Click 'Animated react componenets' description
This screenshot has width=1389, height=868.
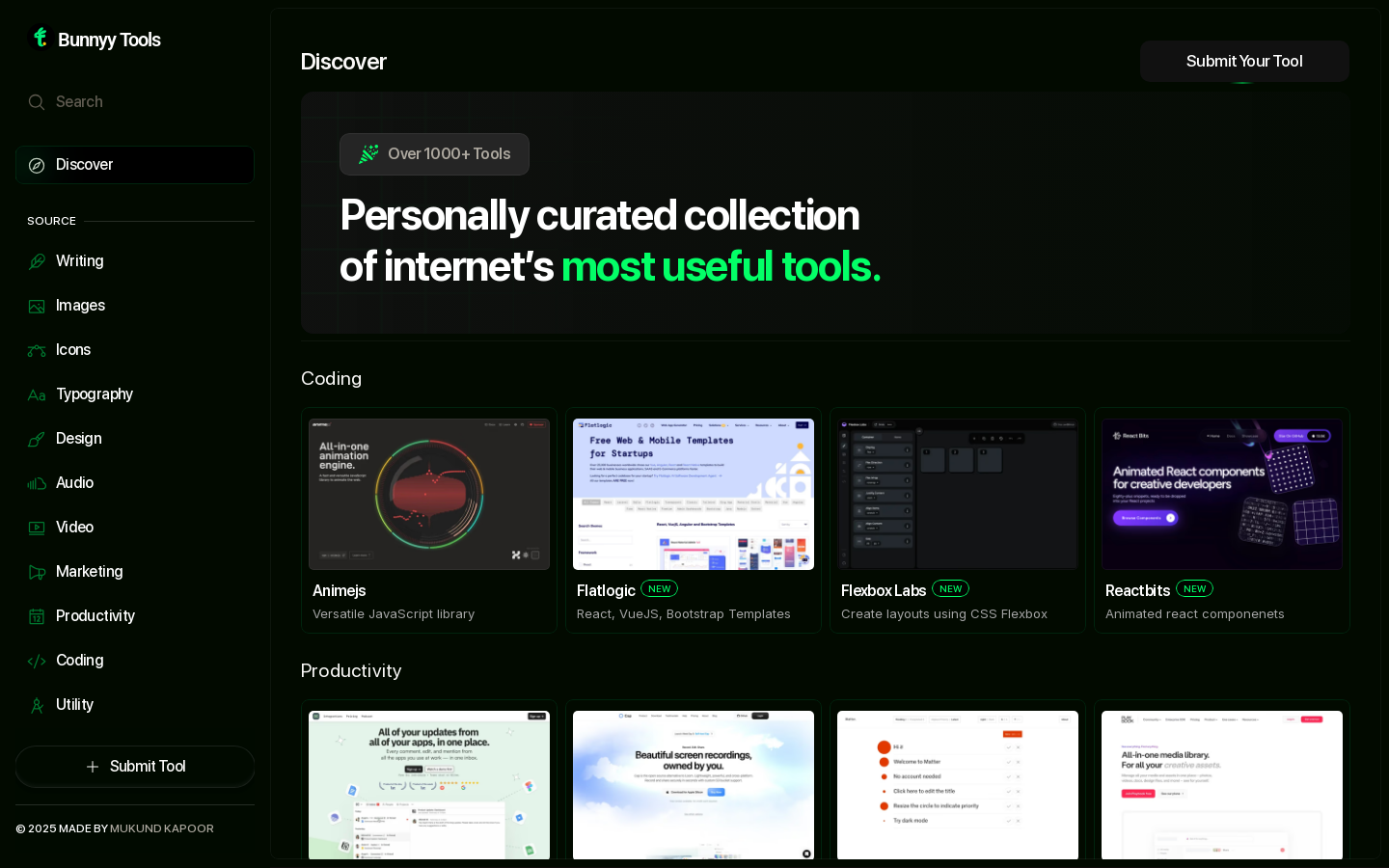click(x=1195, y=614)
